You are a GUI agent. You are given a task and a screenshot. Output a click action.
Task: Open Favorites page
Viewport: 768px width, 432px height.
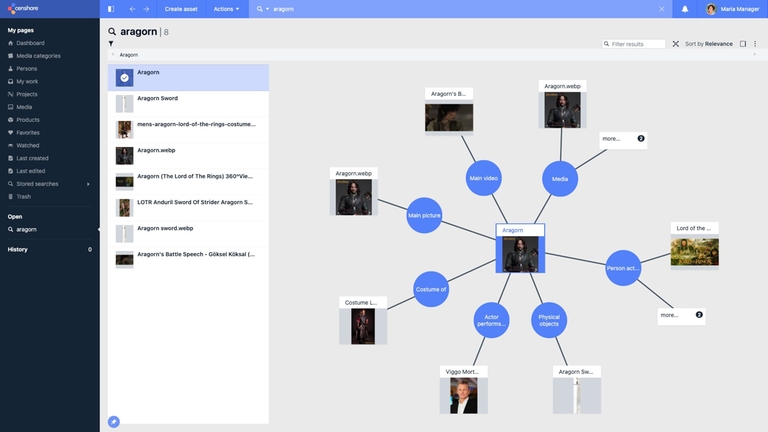28,132
